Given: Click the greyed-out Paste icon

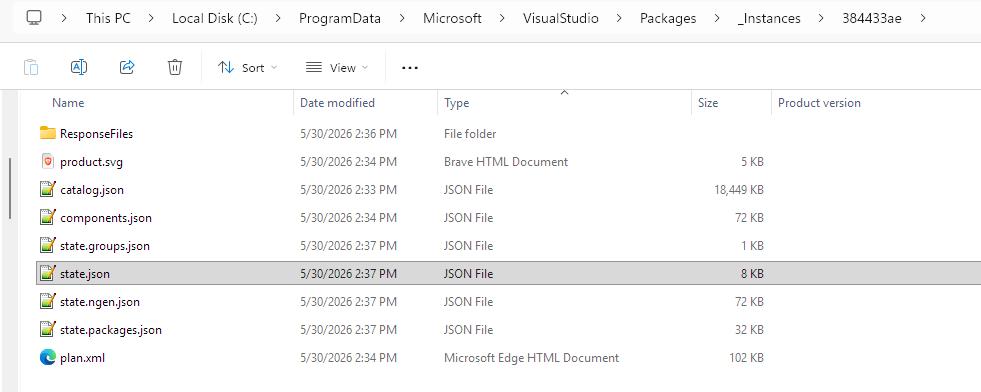Looking at the screenshot, I should tap(31, 67).
